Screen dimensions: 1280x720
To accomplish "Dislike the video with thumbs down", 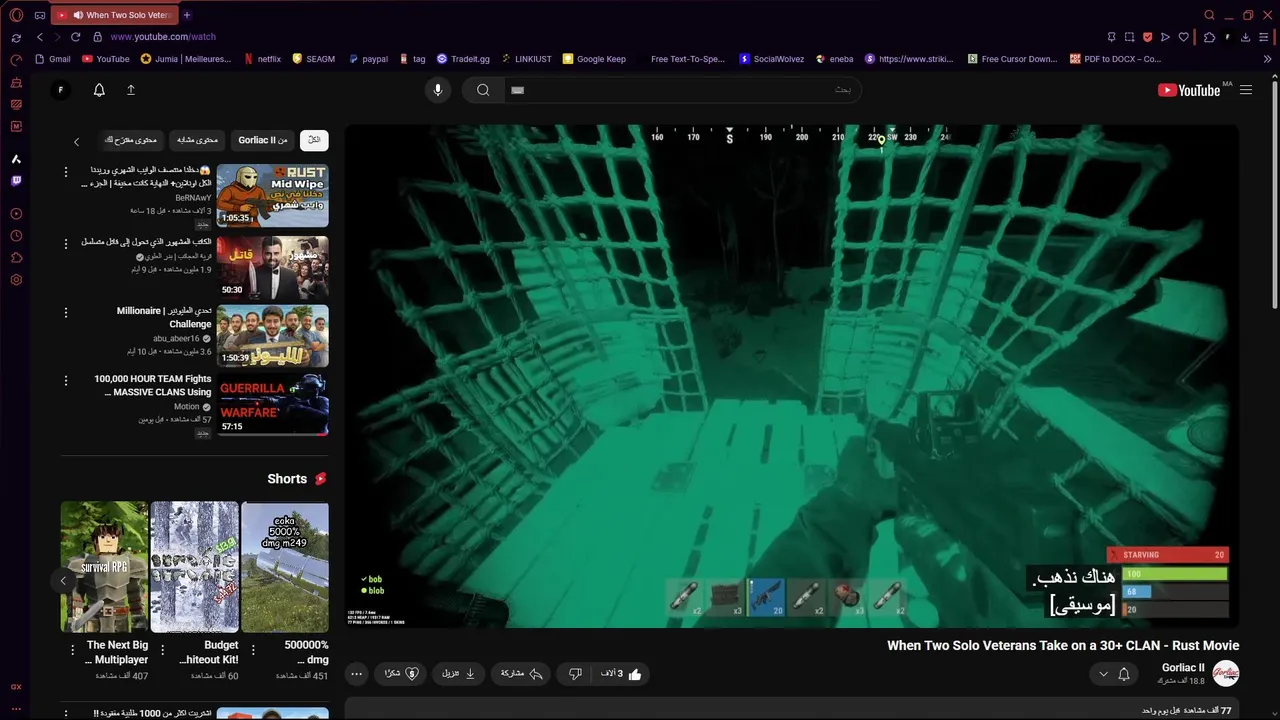I will 575,674.
